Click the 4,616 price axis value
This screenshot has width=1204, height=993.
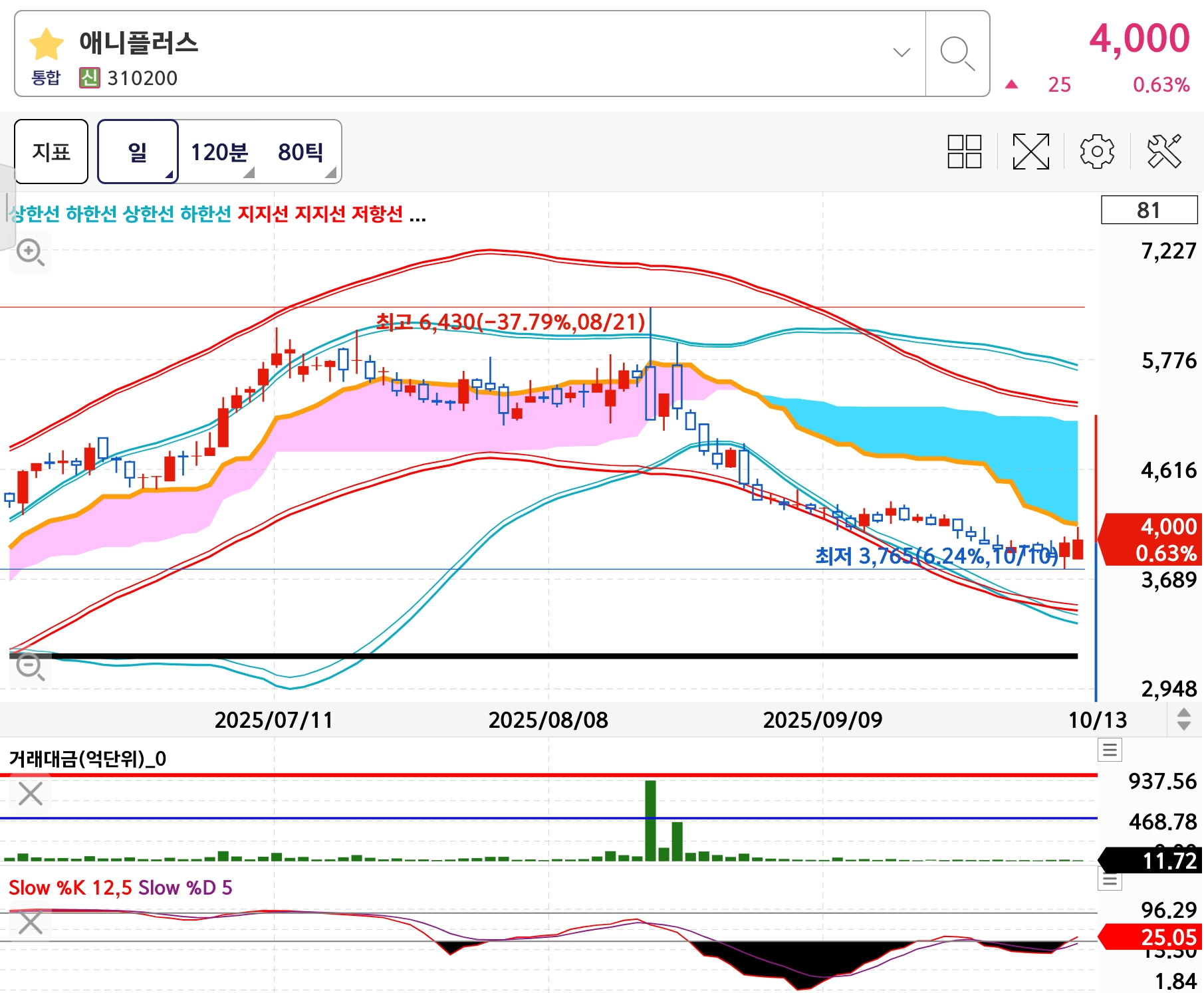(1169, 471)
